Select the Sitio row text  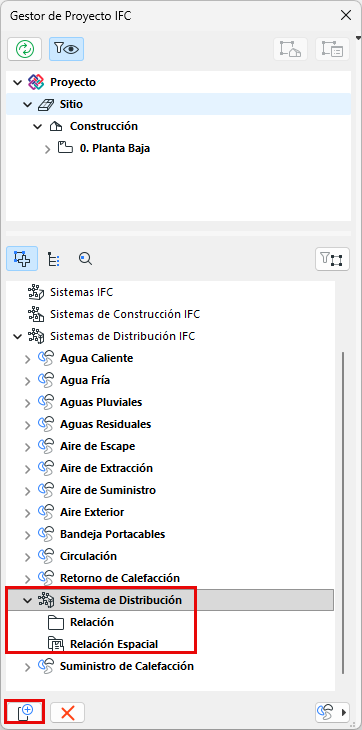pos(71,104)
